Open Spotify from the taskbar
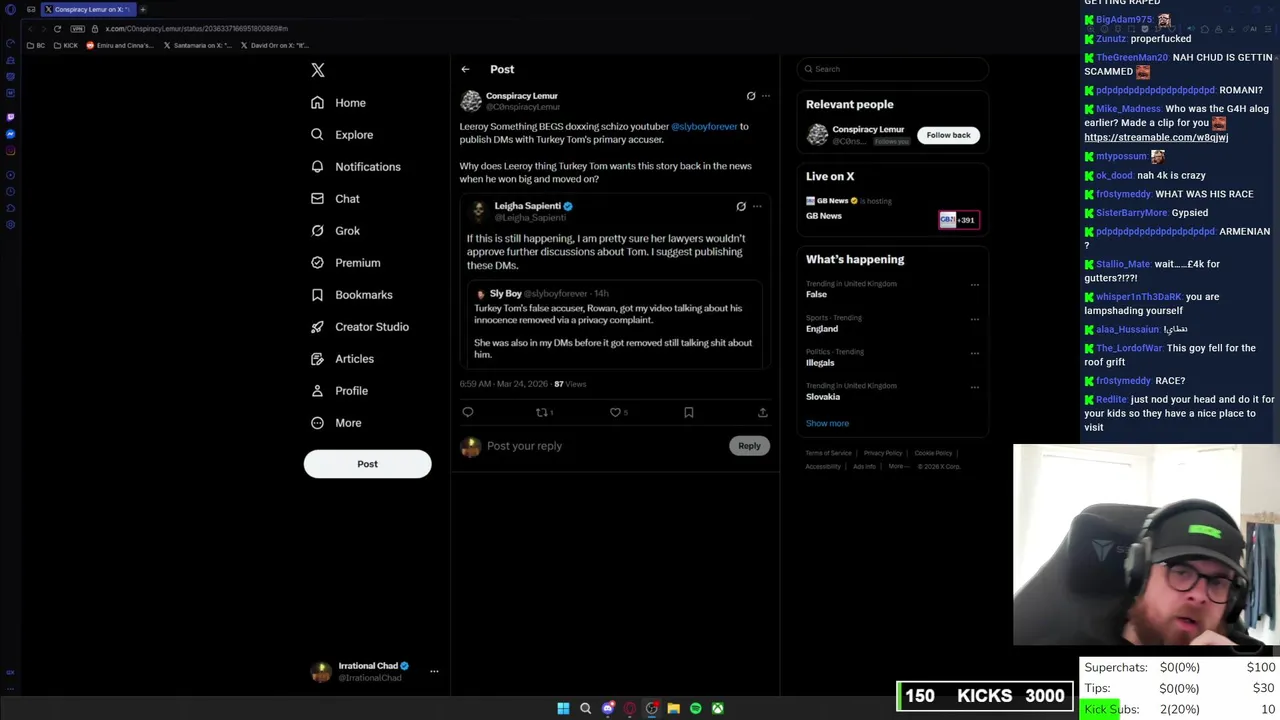The image size is (1280, 720). (x=695, y=708)
